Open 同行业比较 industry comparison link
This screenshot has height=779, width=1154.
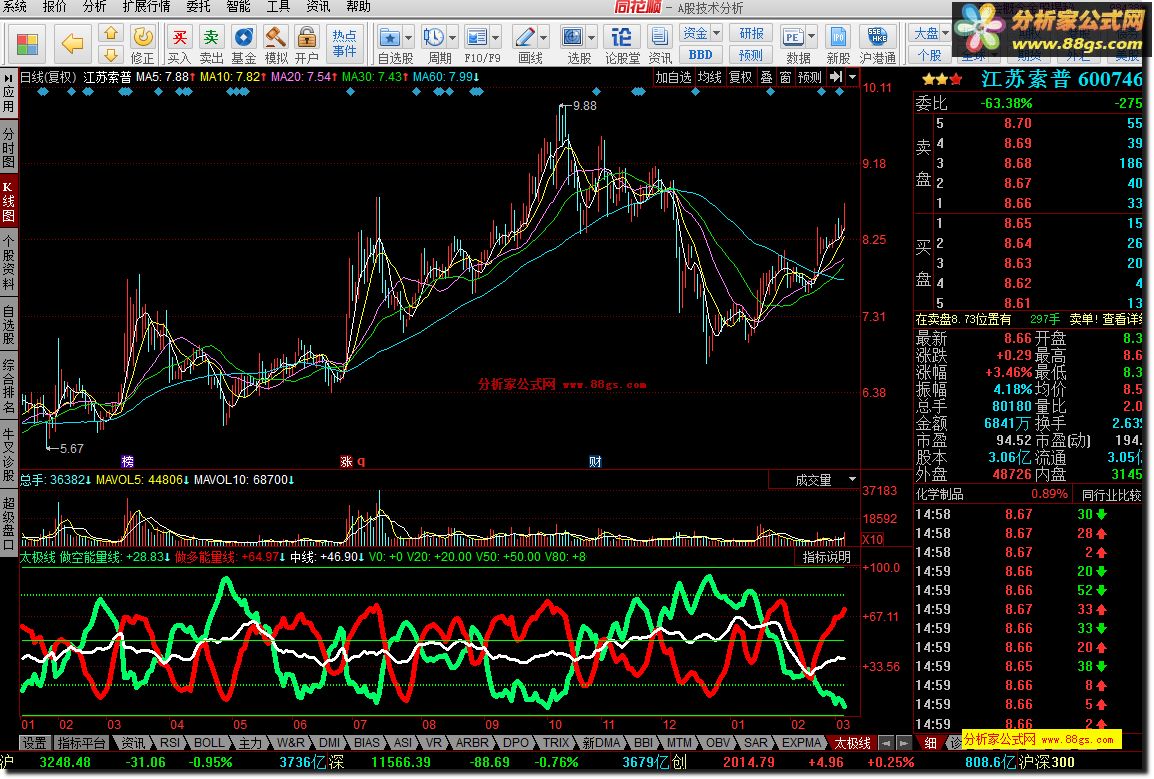coord(1111,495)
